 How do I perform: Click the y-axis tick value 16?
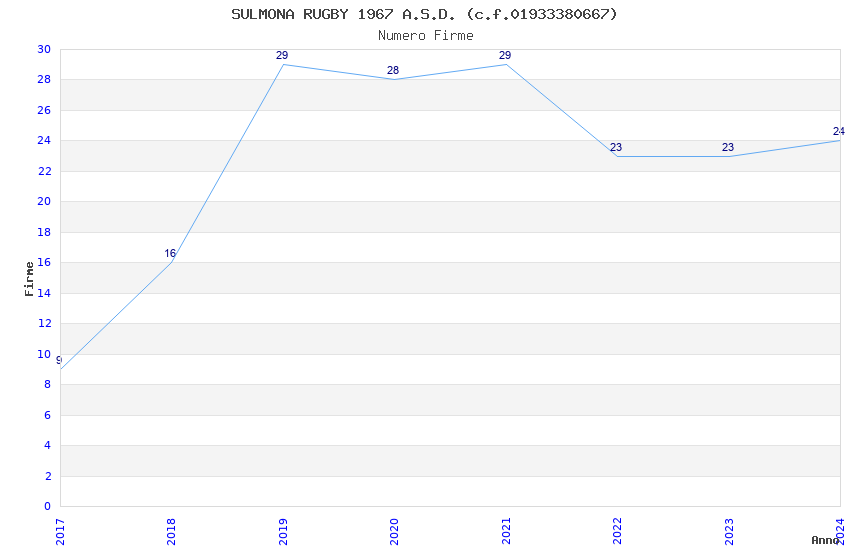pos(44,262)
